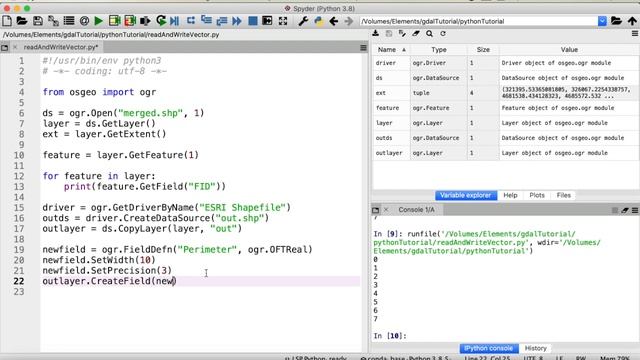640x360 pixels.
Task: Sort variables by the Name column header
Action: point(391,49)
